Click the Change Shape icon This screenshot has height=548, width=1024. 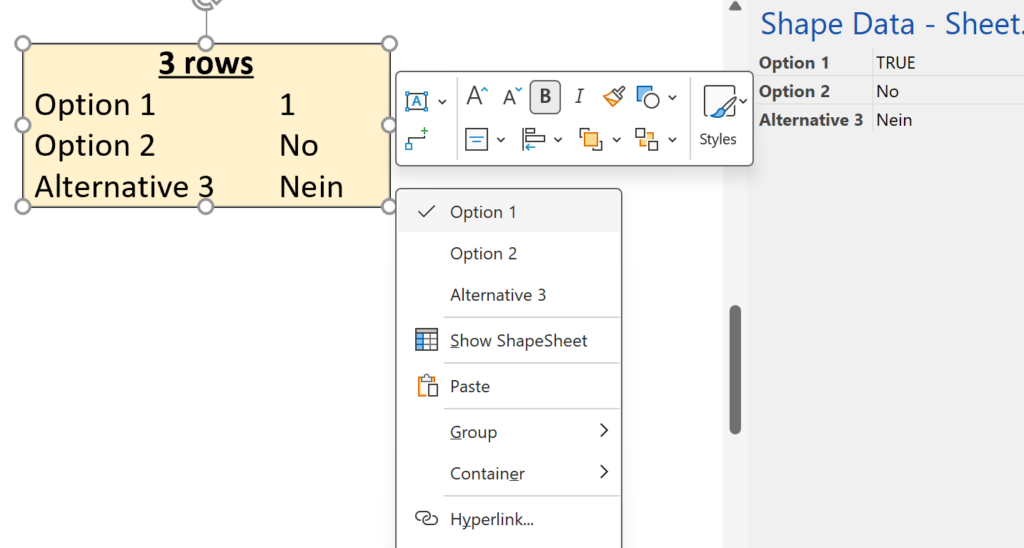pos(648,97)
